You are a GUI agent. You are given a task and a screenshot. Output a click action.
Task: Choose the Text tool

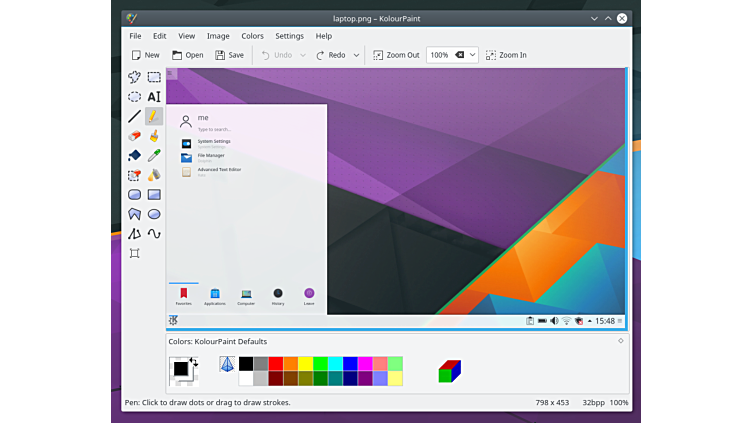coord(154,97)
